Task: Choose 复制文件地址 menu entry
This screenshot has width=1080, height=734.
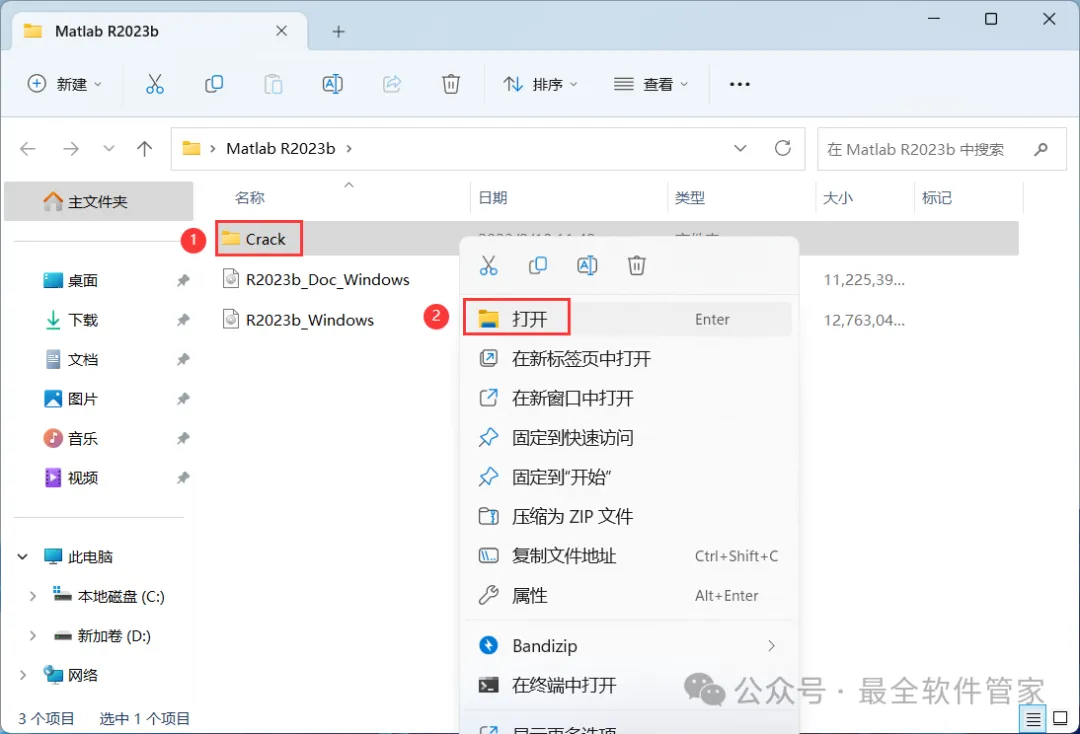Action: coord(627,556)
